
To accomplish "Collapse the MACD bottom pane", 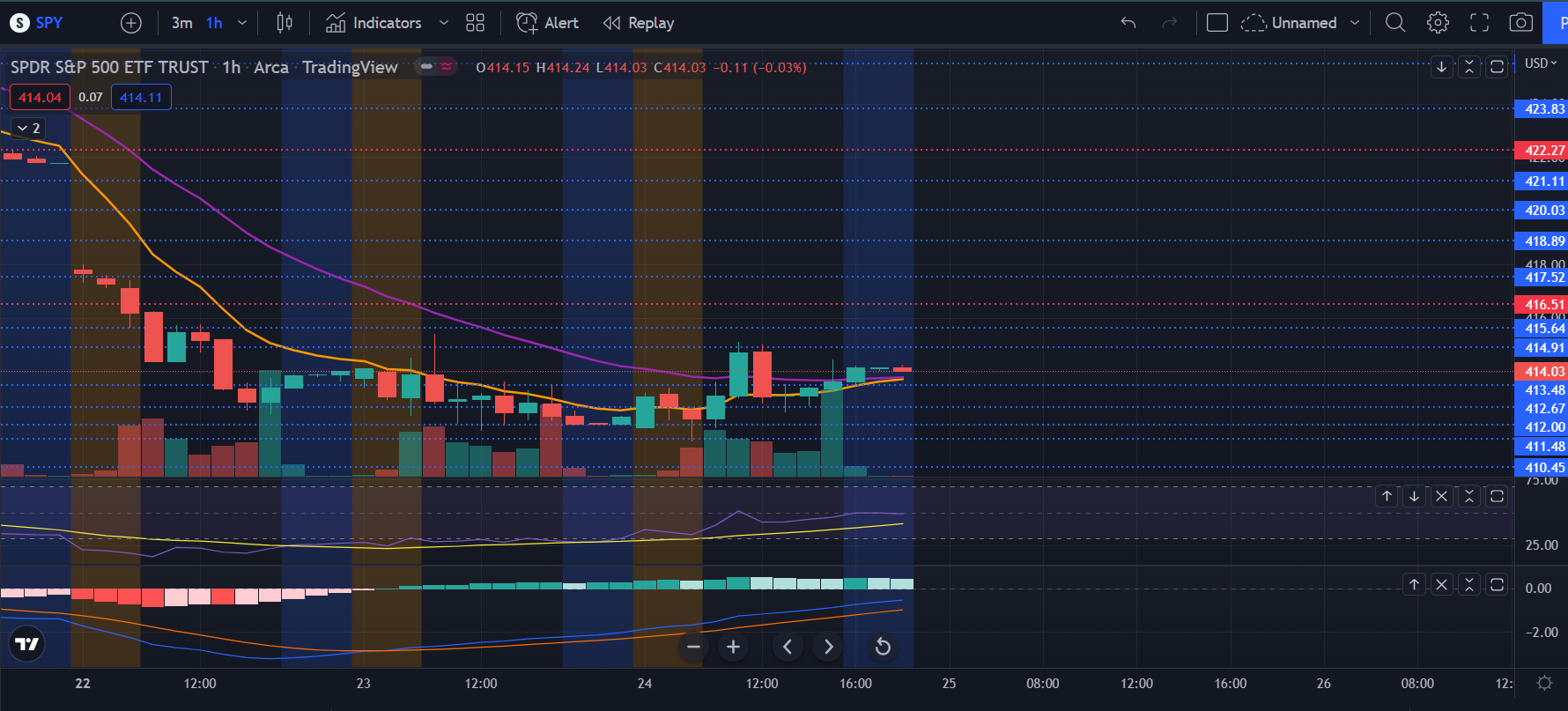I will point(1468,585).
